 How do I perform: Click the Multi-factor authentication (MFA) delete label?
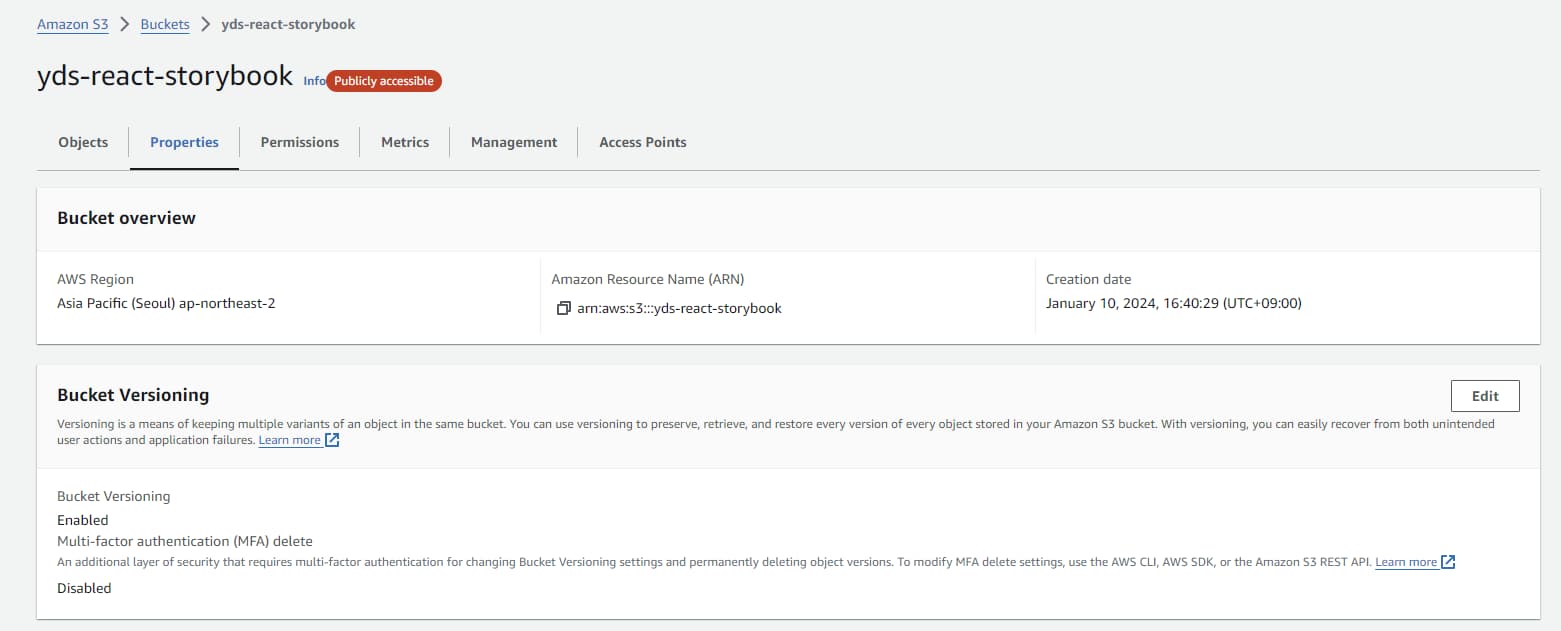[185, 541]
